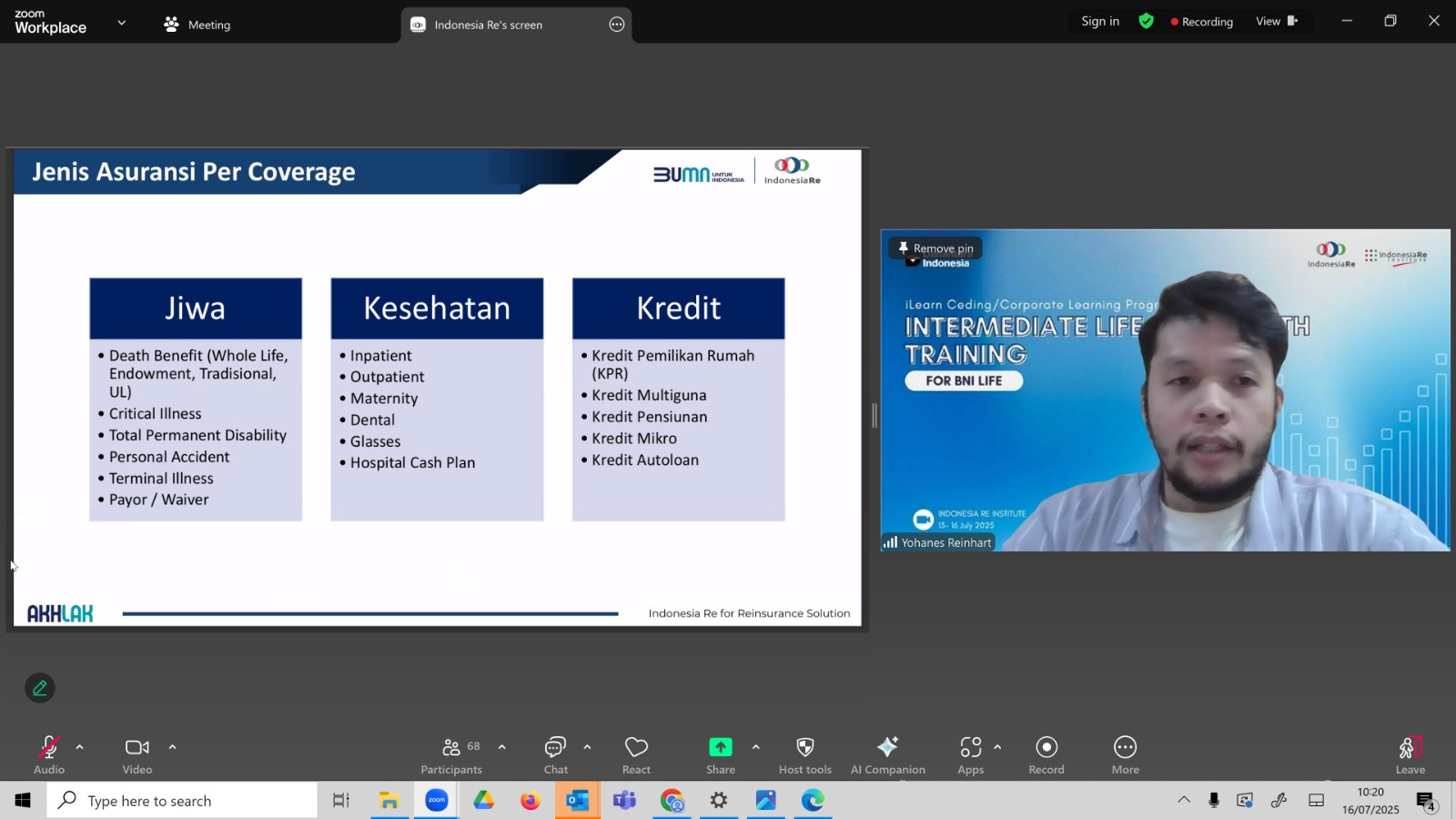Launch AI Companion sparkle icon
Image resolution: width=1456 pixels, height=819 pixels.
(x=887, y=755)
